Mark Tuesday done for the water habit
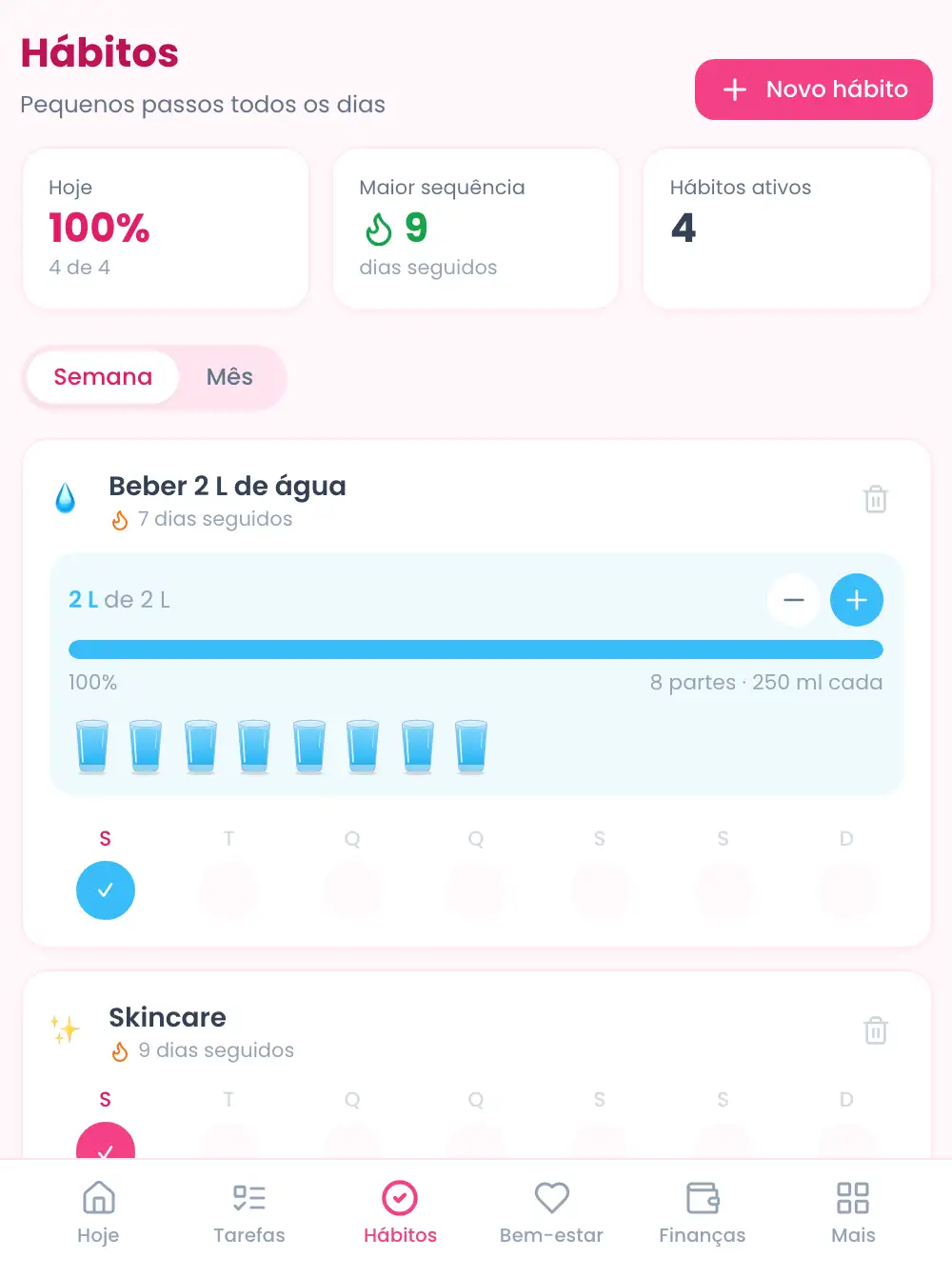The width and height of the screenshot is (952, 1278). pos(228,890)
